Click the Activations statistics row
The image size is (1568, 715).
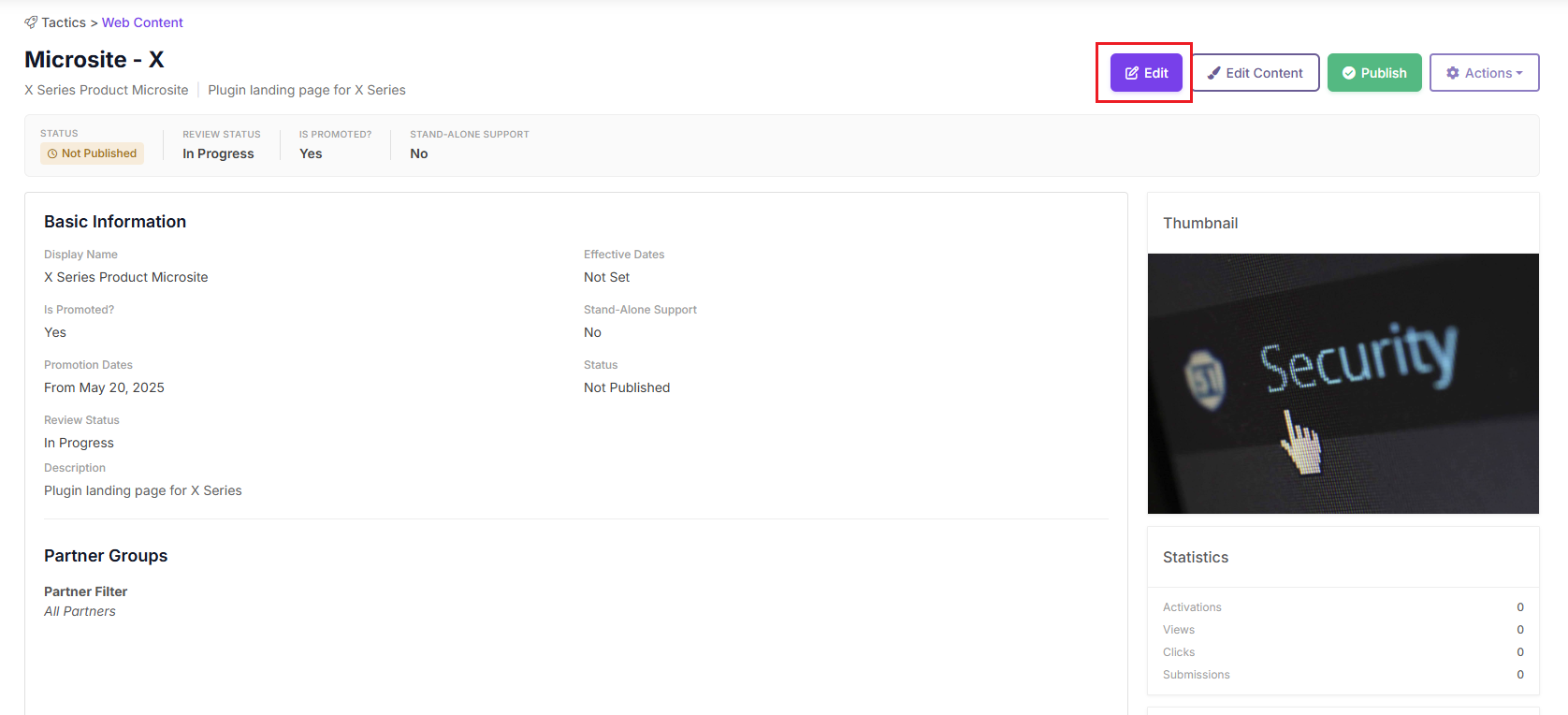point(1343,607)
